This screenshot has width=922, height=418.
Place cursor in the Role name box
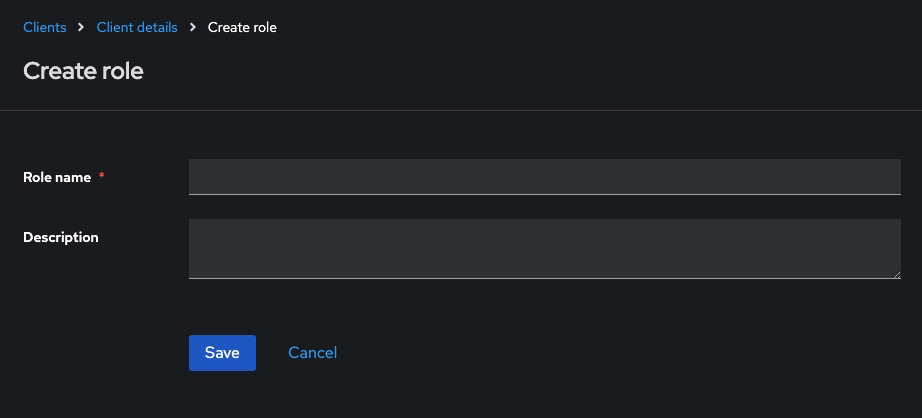click(x=544, y=177)
